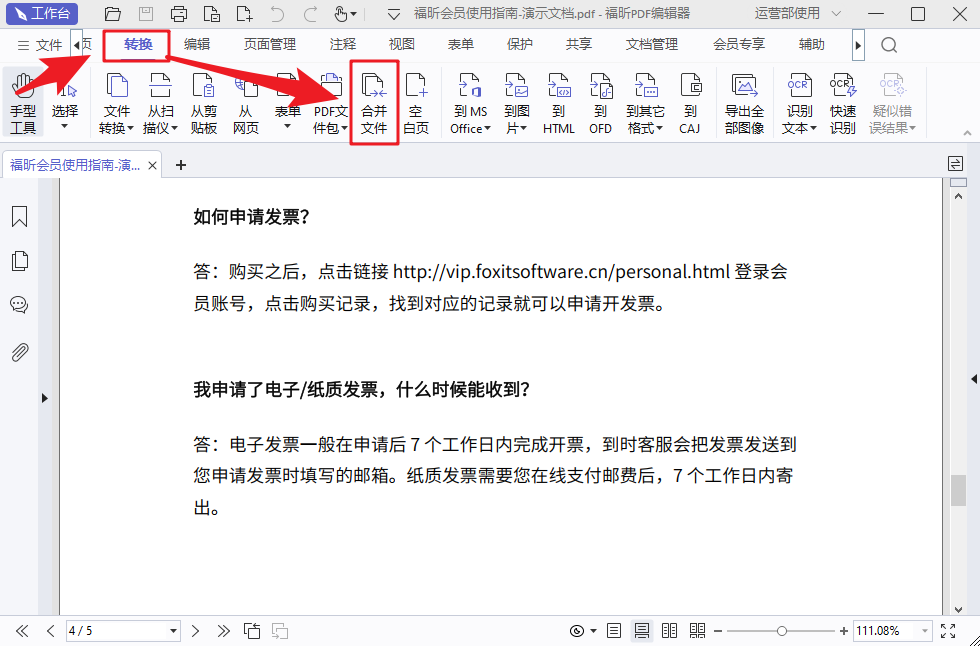Enable single page view mode
Viewport: 980px width, 646px height.
click(614, 631)
